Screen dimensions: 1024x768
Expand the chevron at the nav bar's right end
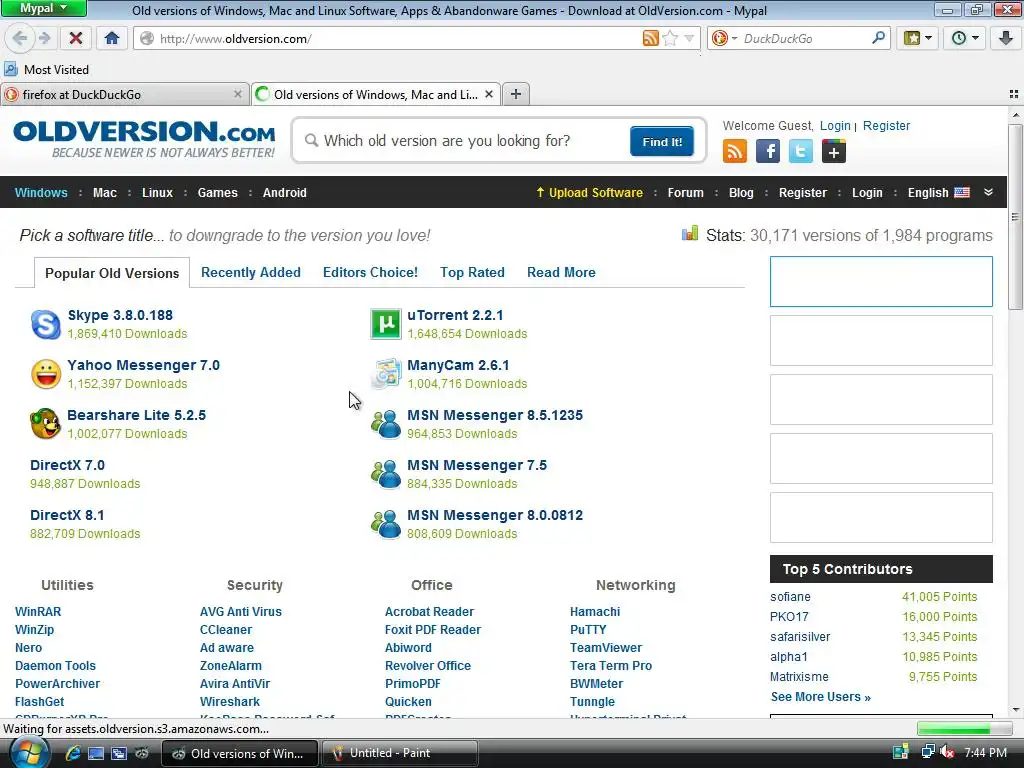(x=988, y=192)
